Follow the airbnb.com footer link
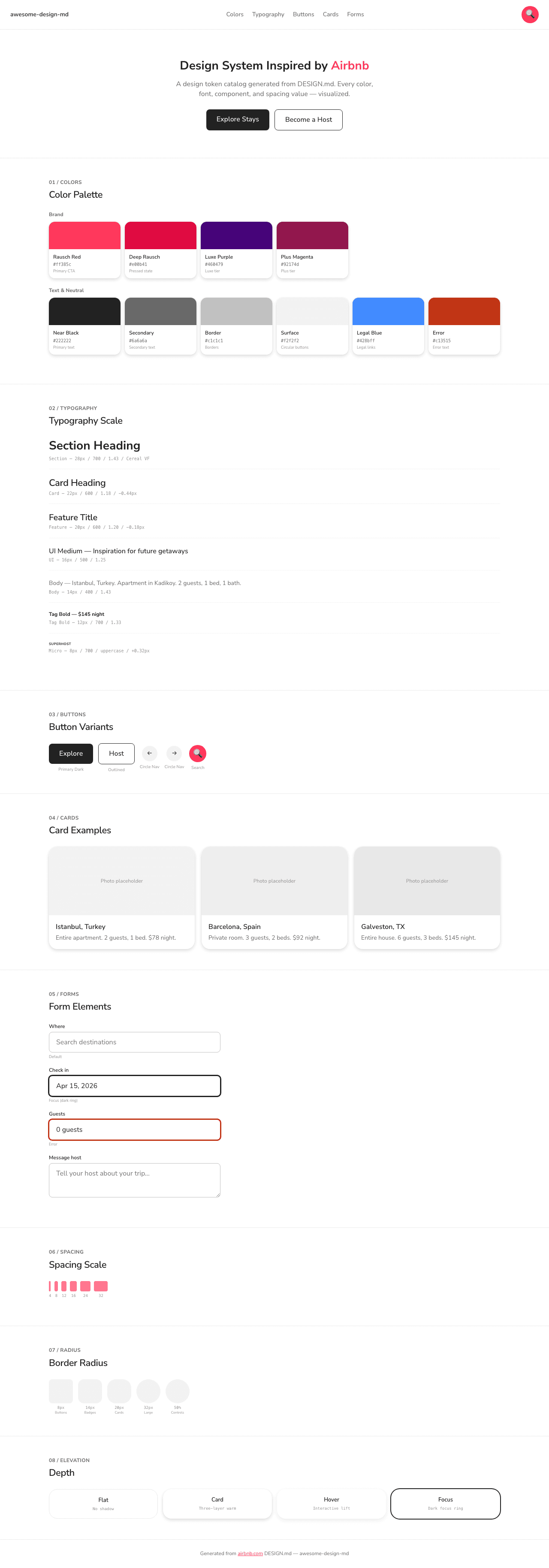Viewport: 549px width, 1568px height. (x=250, y=1553)
